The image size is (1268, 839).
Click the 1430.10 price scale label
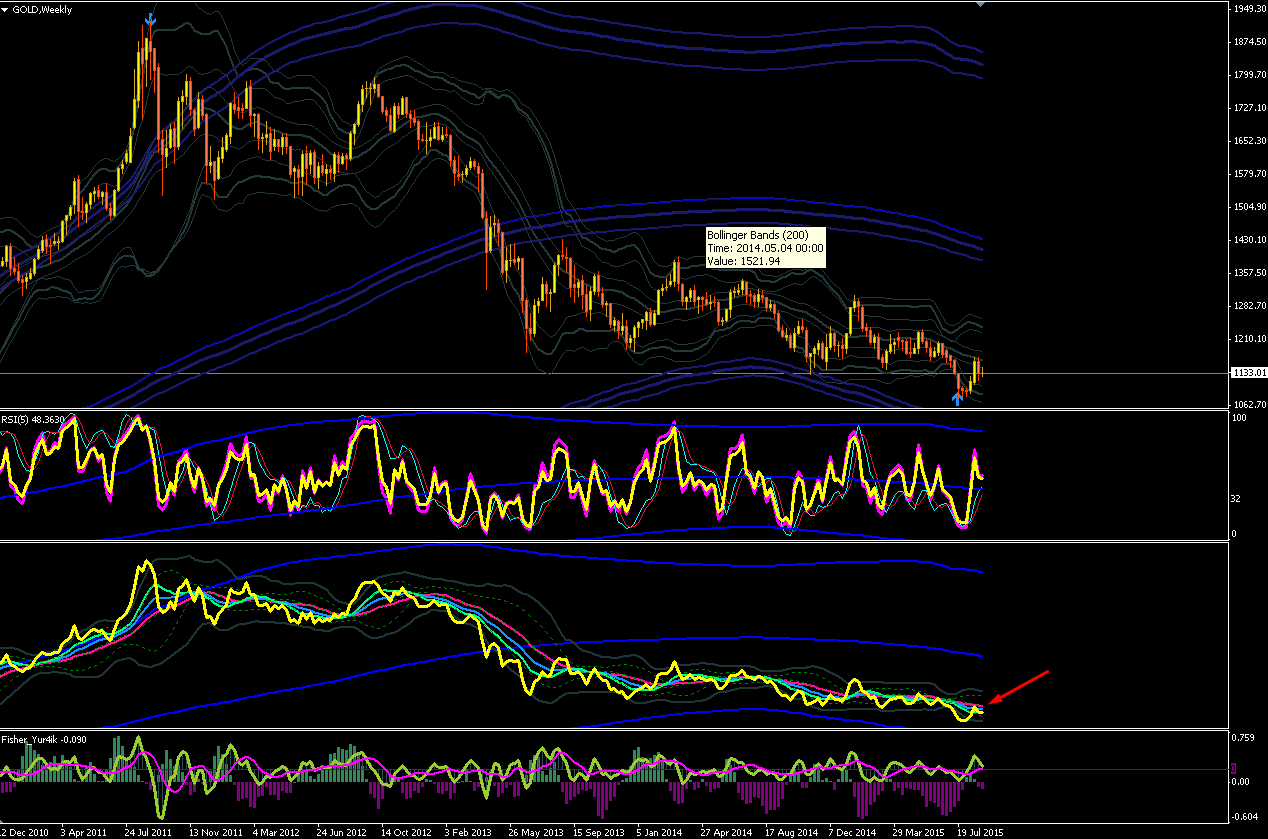point(1248,240)
